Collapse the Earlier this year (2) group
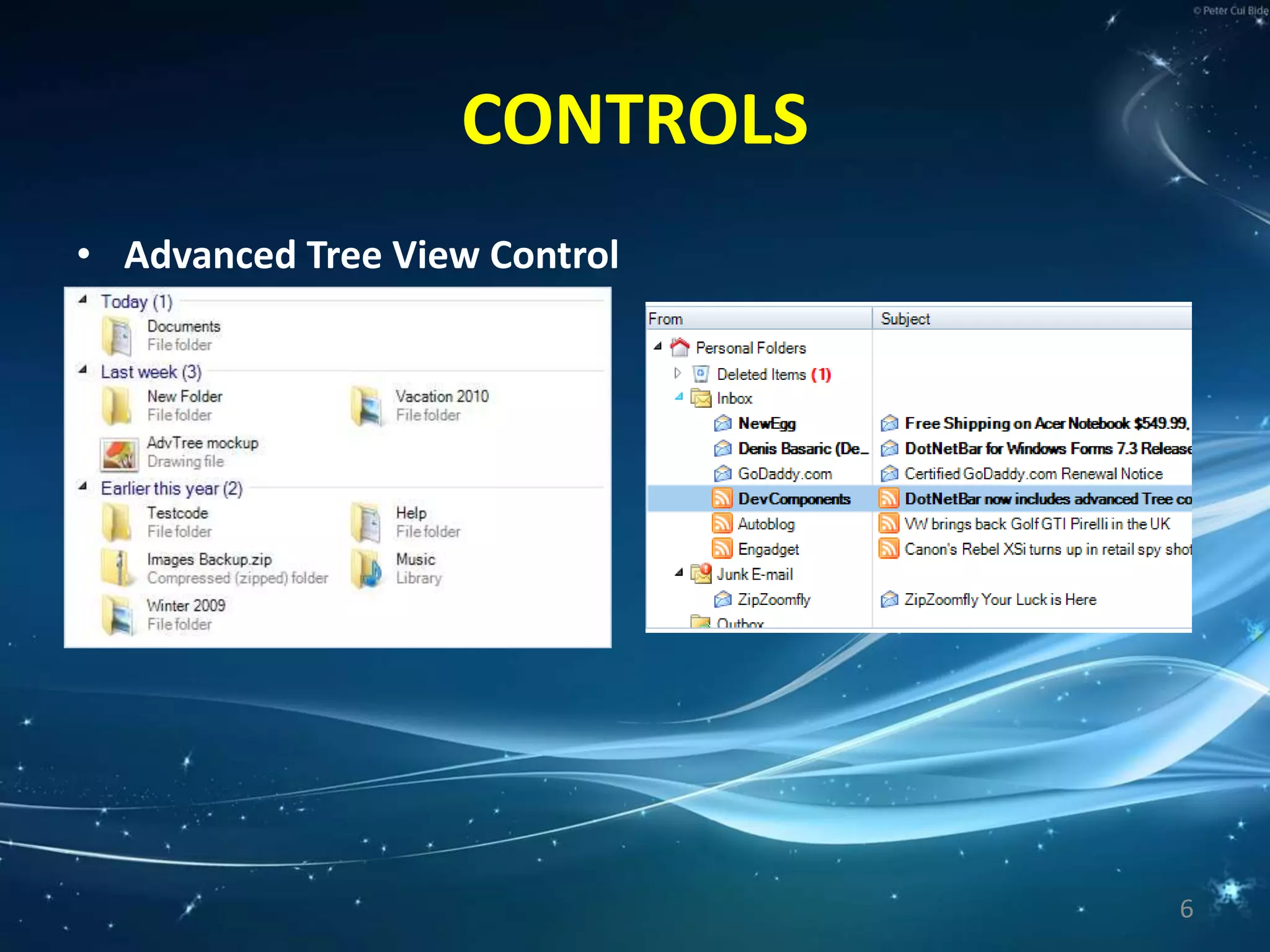This screenshot has width=1270, height=952. pyautogui.click(x=82, y=487)
